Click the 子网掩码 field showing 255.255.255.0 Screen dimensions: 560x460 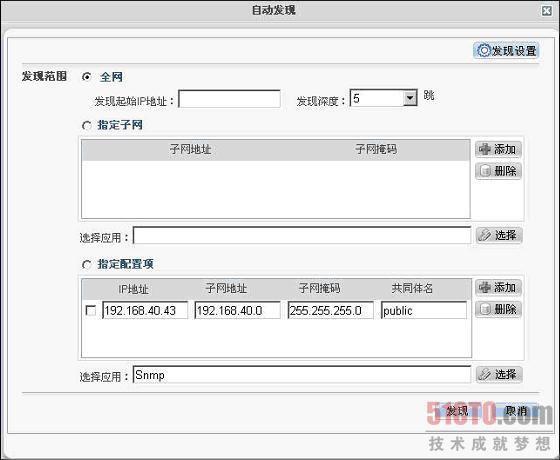pyautogui.click(x=331, y=310)
